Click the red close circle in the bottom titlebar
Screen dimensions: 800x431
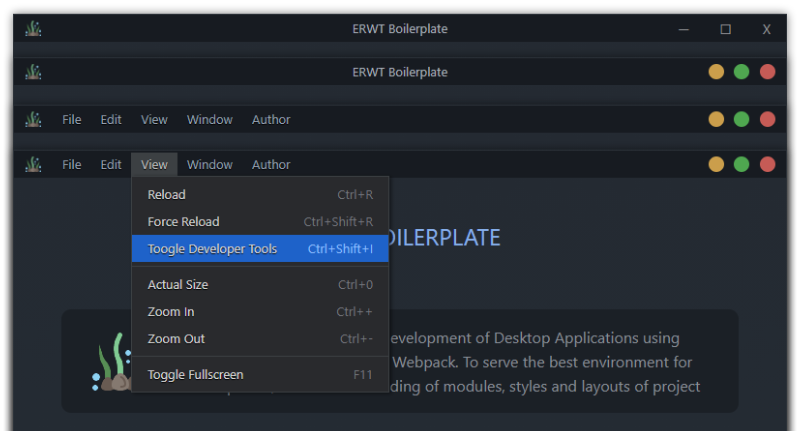tap(767, 165)
